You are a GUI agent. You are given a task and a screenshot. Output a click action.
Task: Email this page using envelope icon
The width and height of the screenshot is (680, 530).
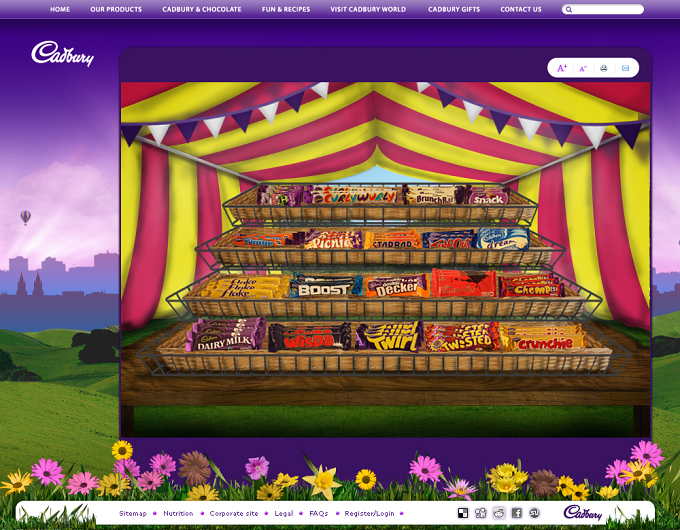pos(625,68)
